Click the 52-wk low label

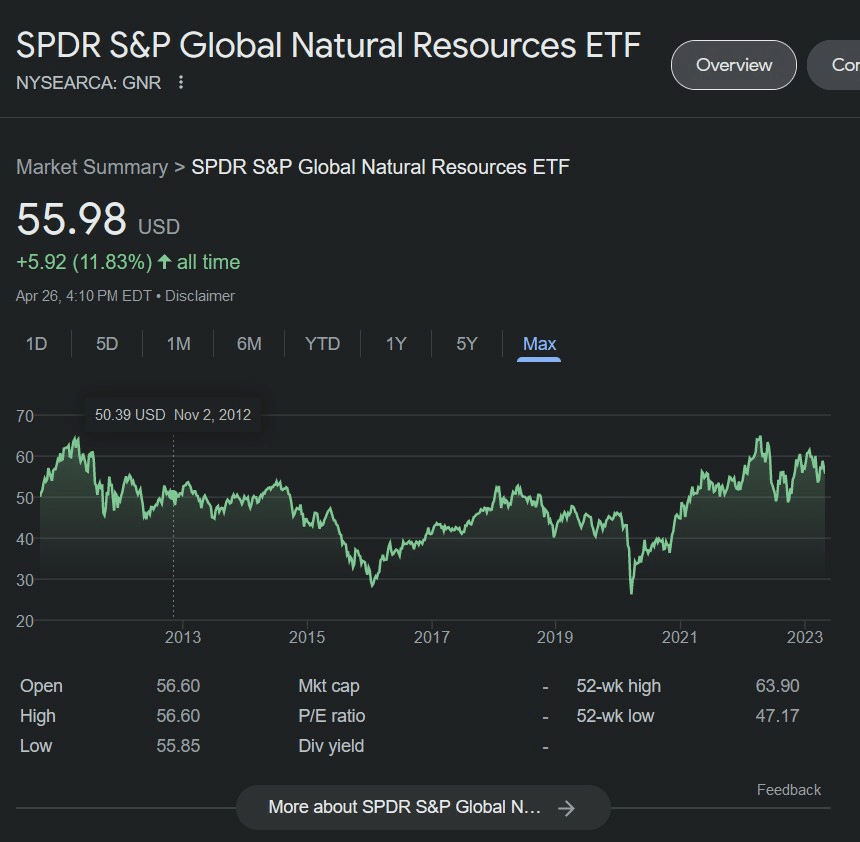coord(615,716)
